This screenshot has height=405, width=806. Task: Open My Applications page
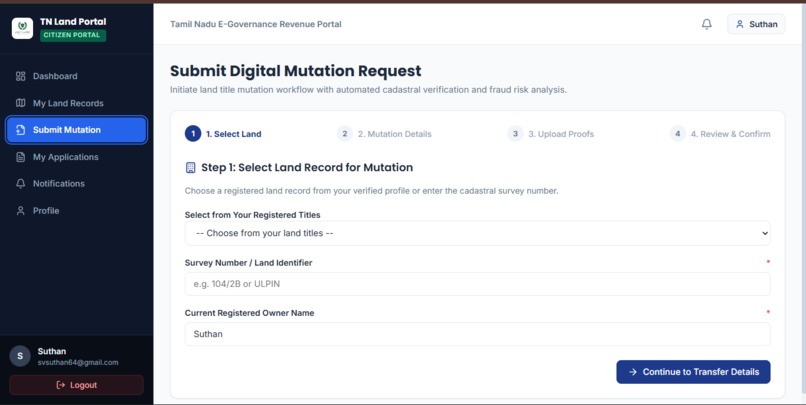77,157
